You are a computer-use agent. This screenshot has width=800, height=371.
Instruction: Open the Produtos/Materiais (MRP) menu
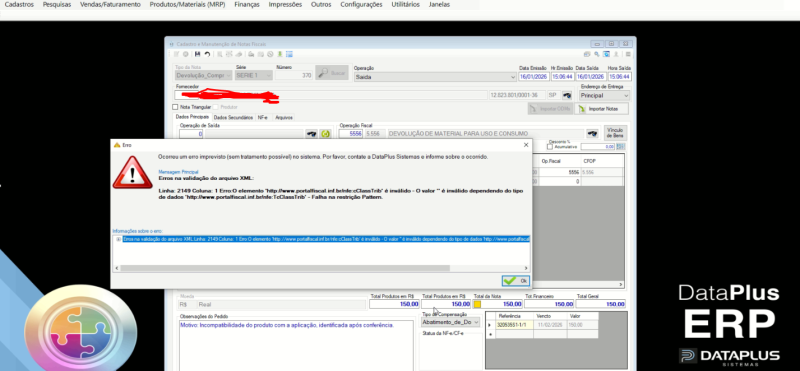click(x=187, y=5)
